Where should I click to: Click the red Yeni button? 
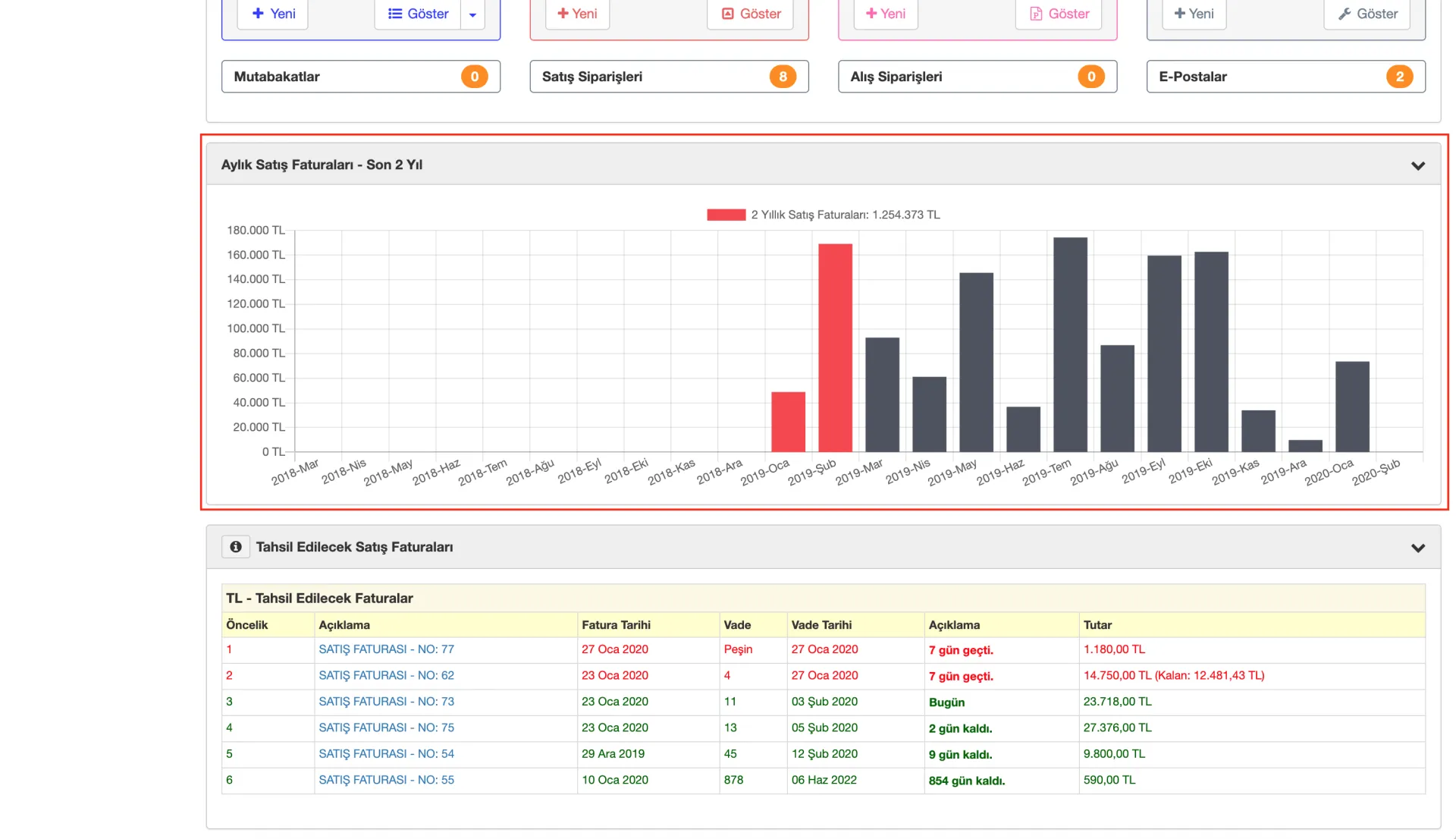click(577, 14)
